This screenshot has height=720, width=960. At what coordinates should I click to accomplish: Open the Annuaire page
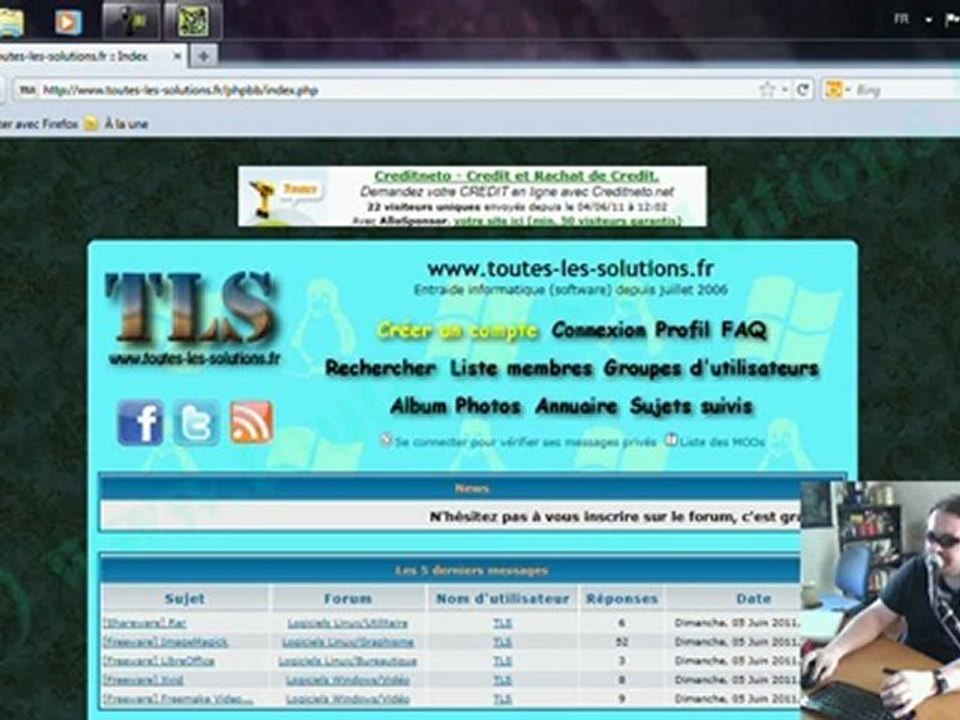point(576,405)
